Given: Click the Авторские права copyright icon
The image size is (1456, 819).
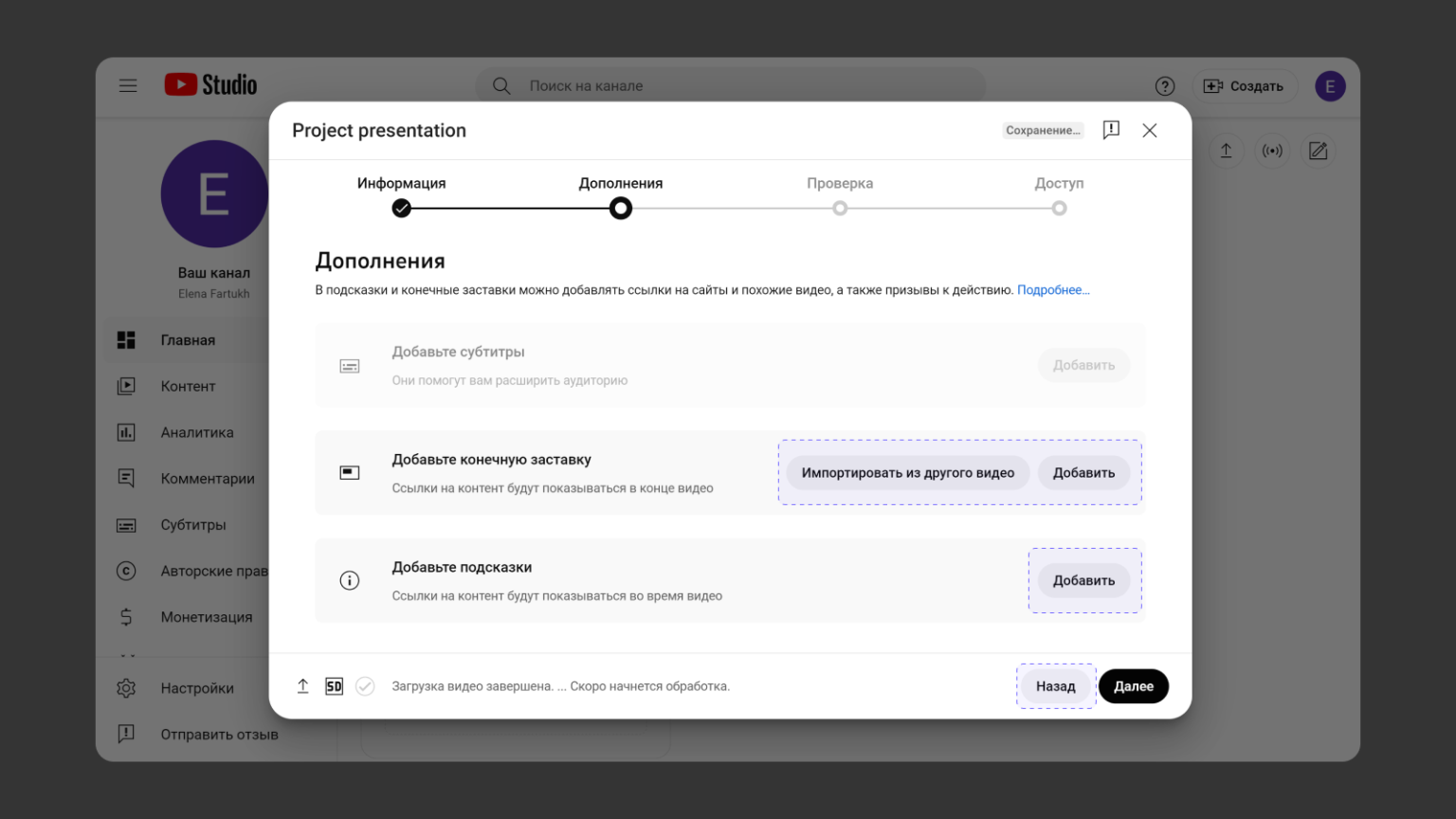Looking at the screenshot, I should point(126,571).
